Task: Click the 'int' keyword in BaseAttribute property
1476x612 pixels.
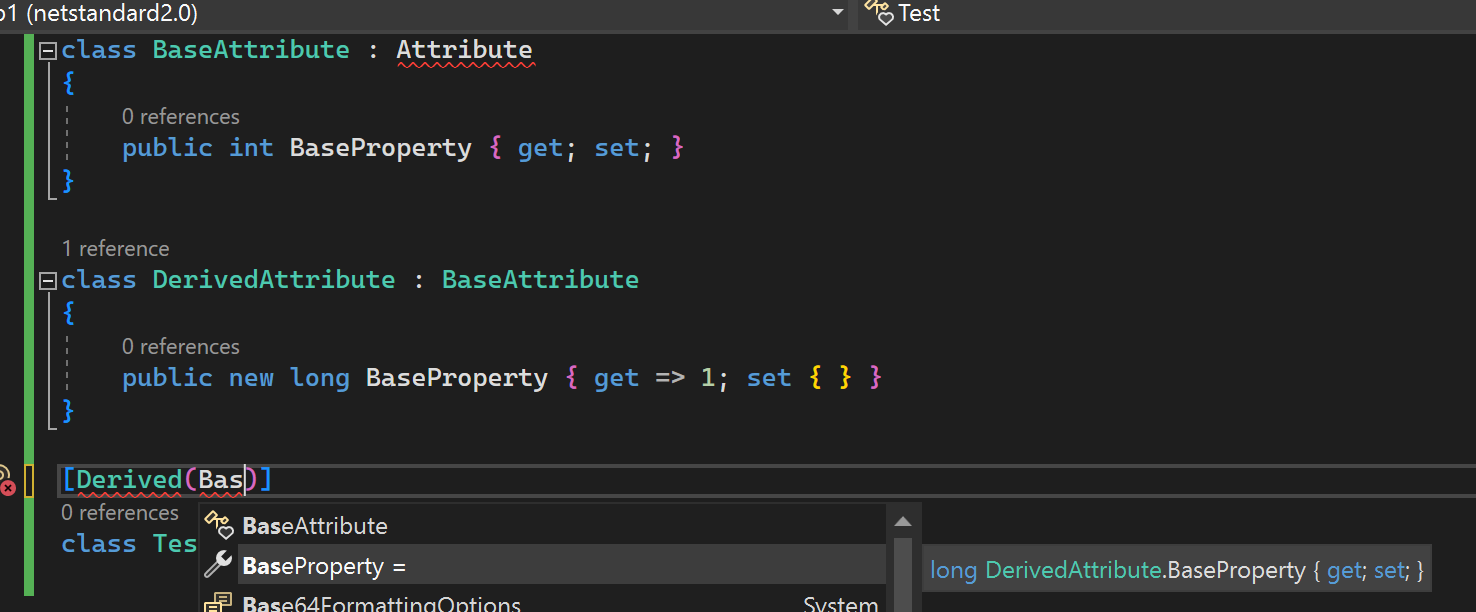Action: [x=251, y=147]
